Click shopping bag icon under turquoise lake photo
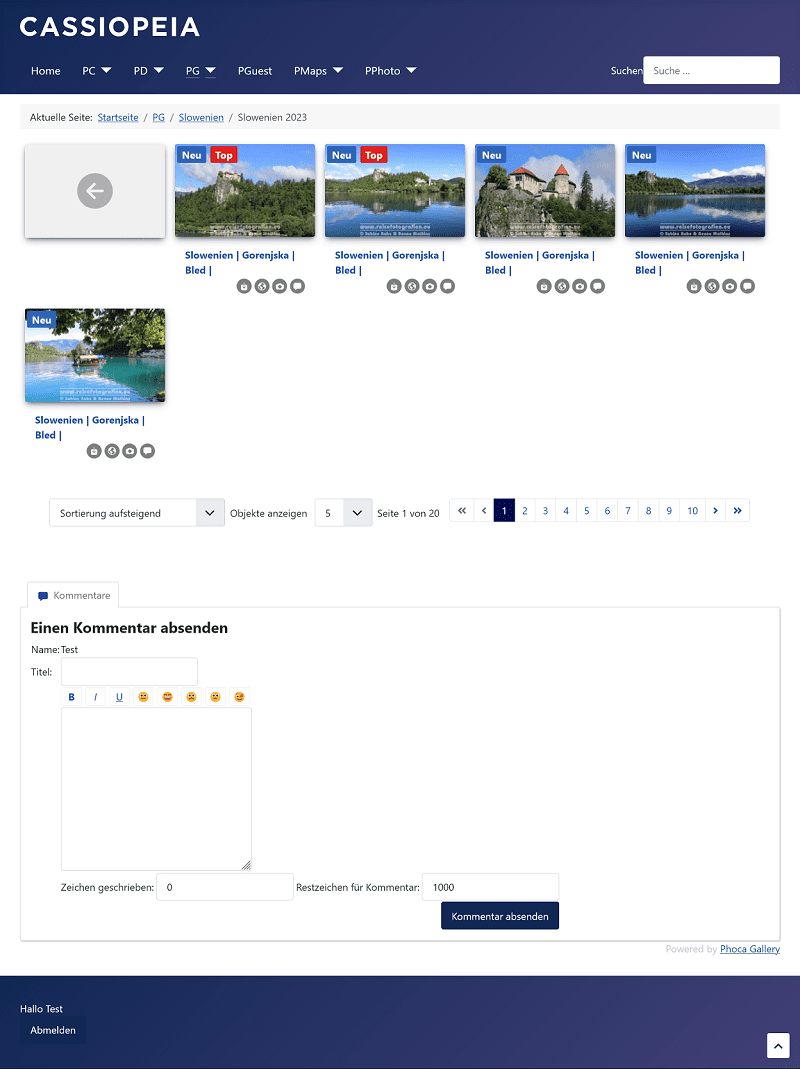 click(94, 451)
